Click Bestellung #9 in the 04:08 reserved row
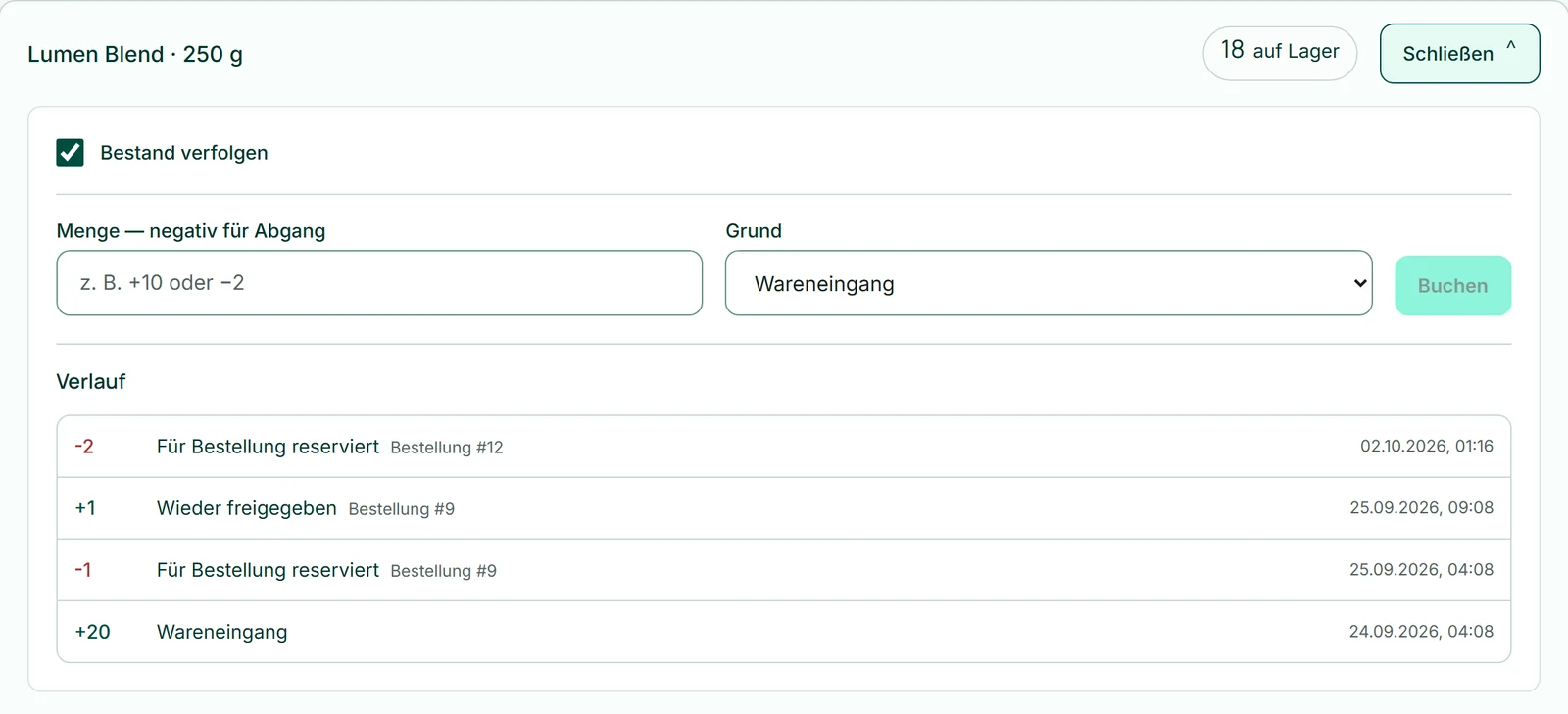Image resolution: width=1568 pixels, height=714 pixels. coord(444,571)
